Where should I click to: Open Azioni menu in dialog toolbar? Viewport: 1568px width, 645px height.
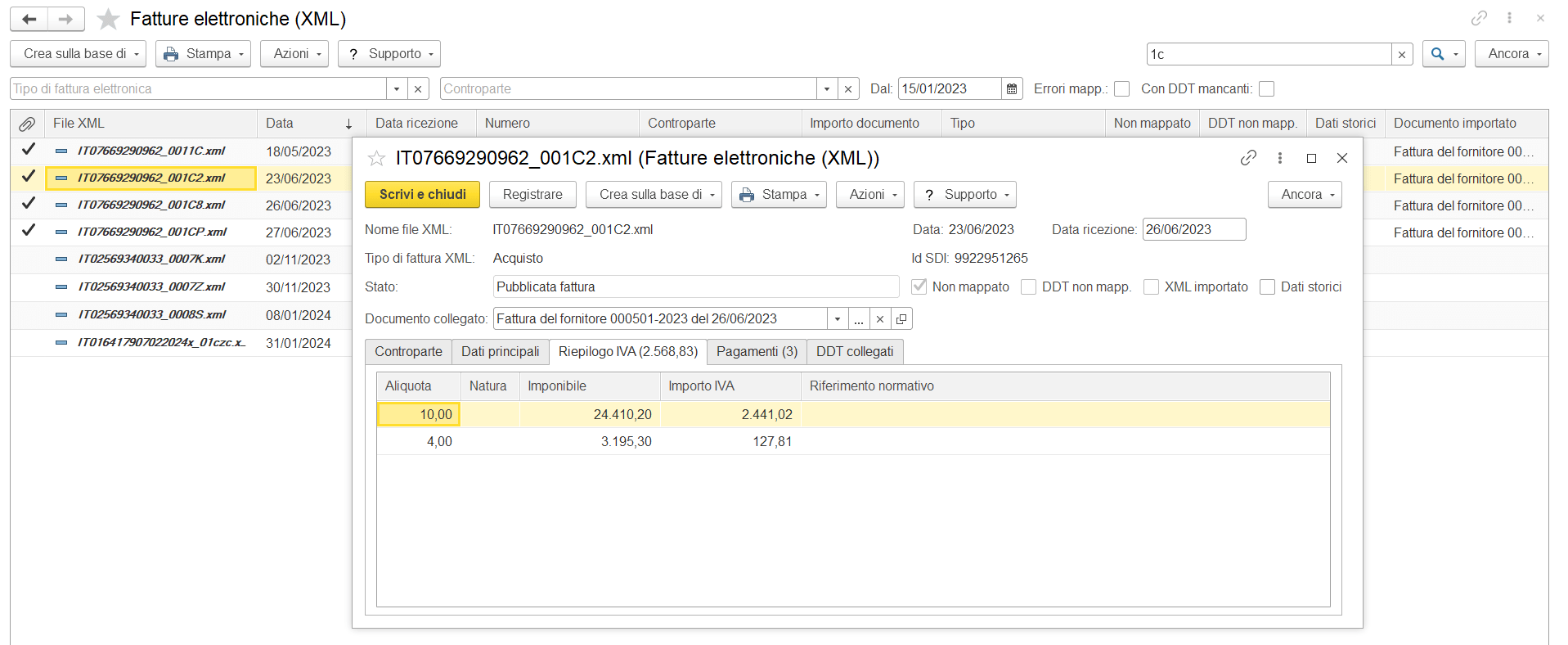[870, 195]
